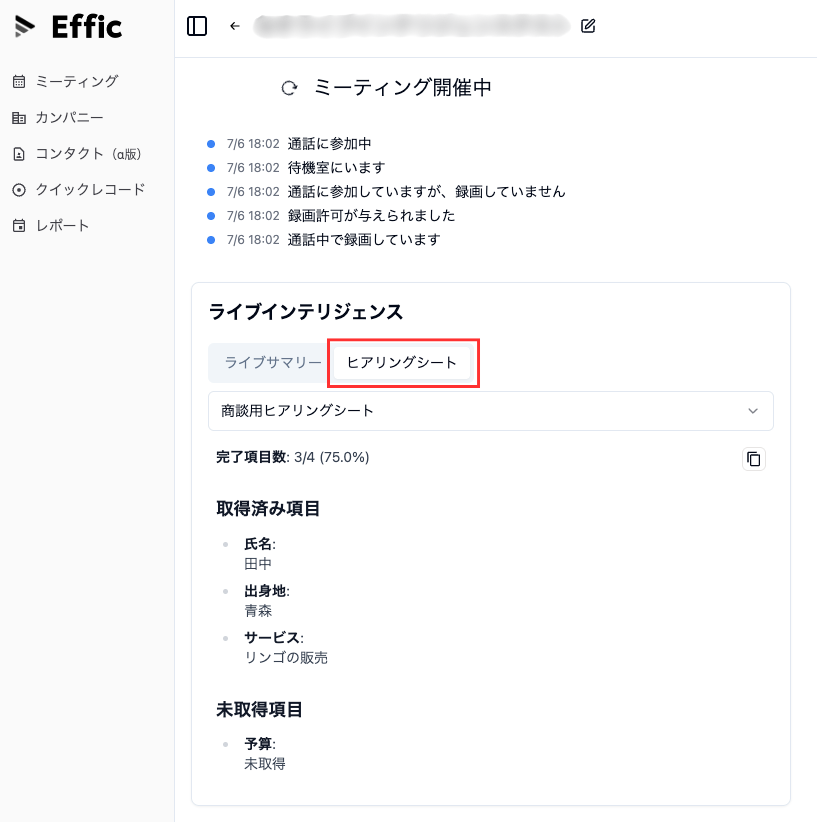817x822 pixels.
Task: Click the 出身地 label
Action: (266, 591)
